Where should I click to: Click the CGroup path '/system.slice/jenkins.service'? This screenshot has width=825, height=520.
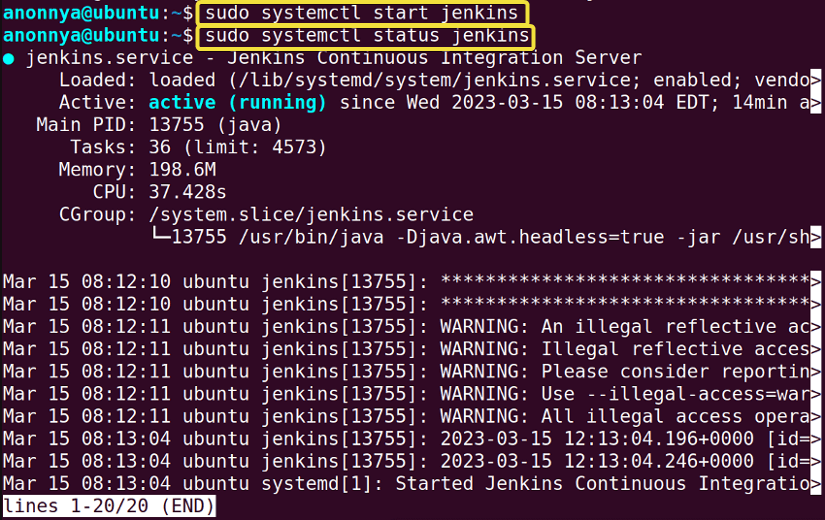pos(311,215)
